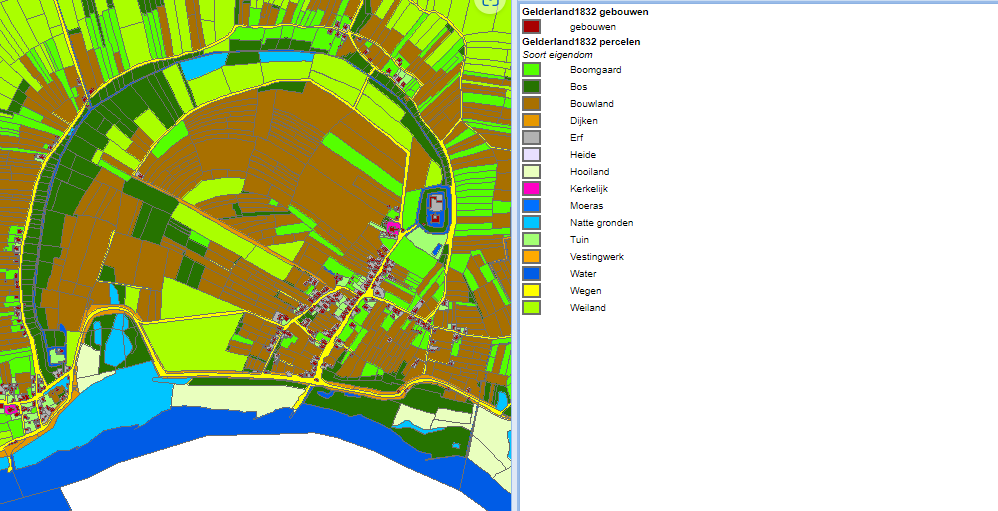Click the 'Bouwland' legend label

coord(592,104)
